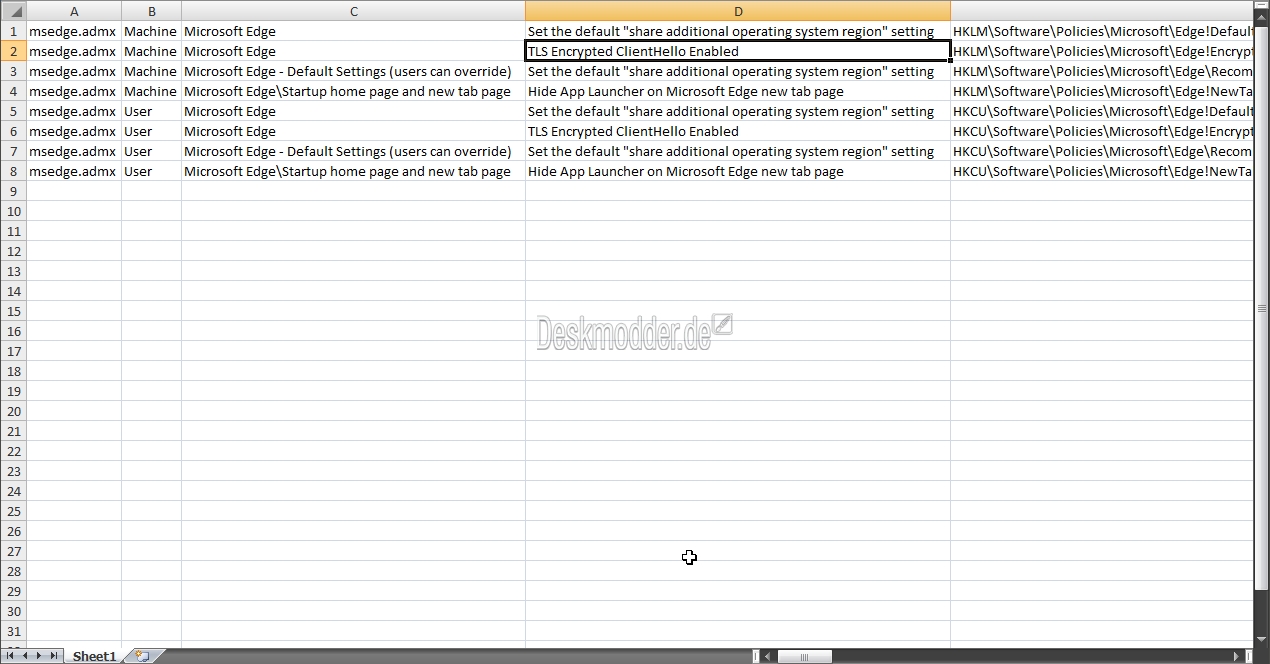The height and width of the screenshot is (664, 1270).
Task: Jump to last sheet with navigation arrow
Action: [53, 656]
